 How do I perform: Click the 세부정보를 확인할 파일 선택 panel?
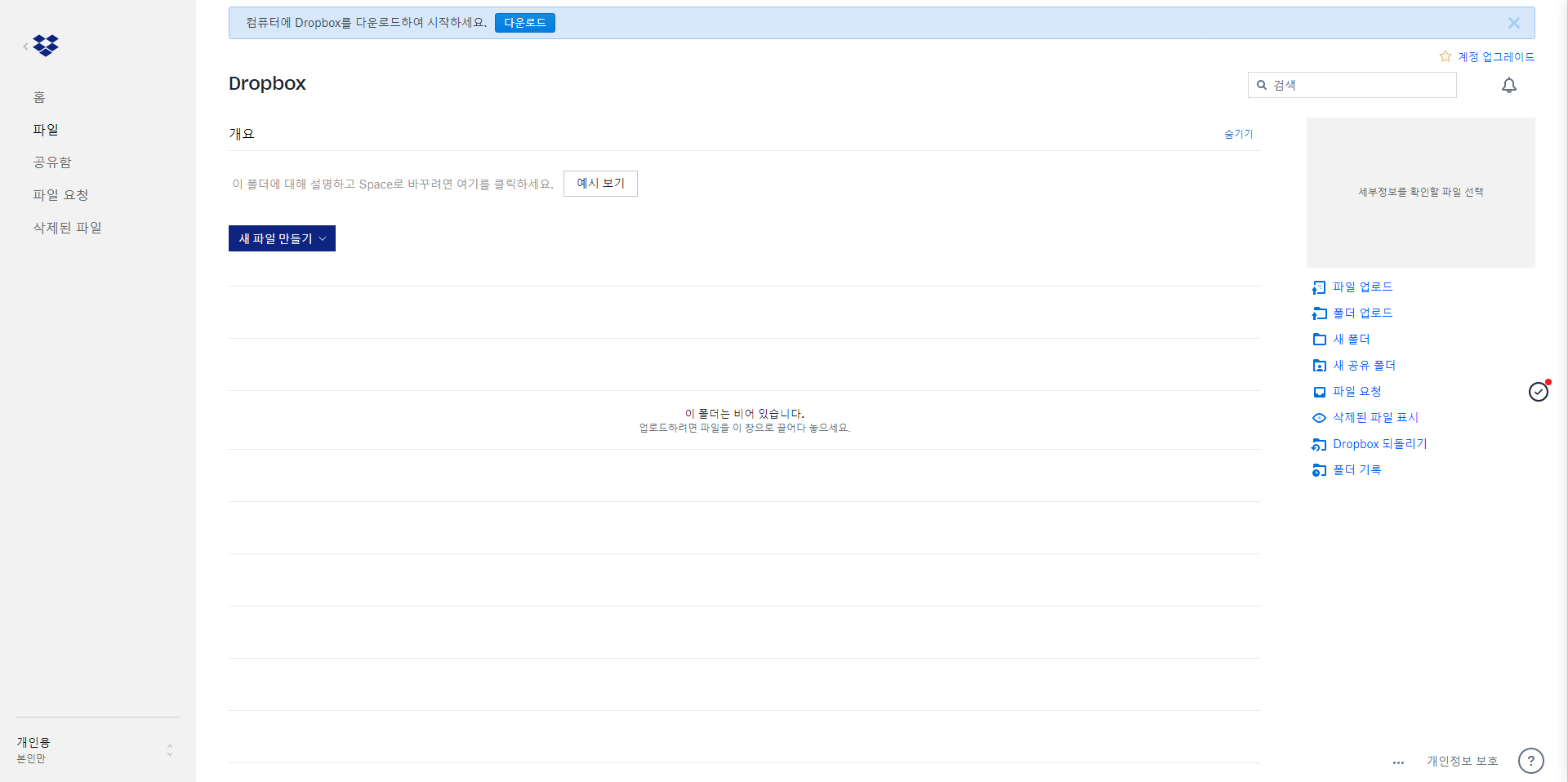tap(1421, 193)
